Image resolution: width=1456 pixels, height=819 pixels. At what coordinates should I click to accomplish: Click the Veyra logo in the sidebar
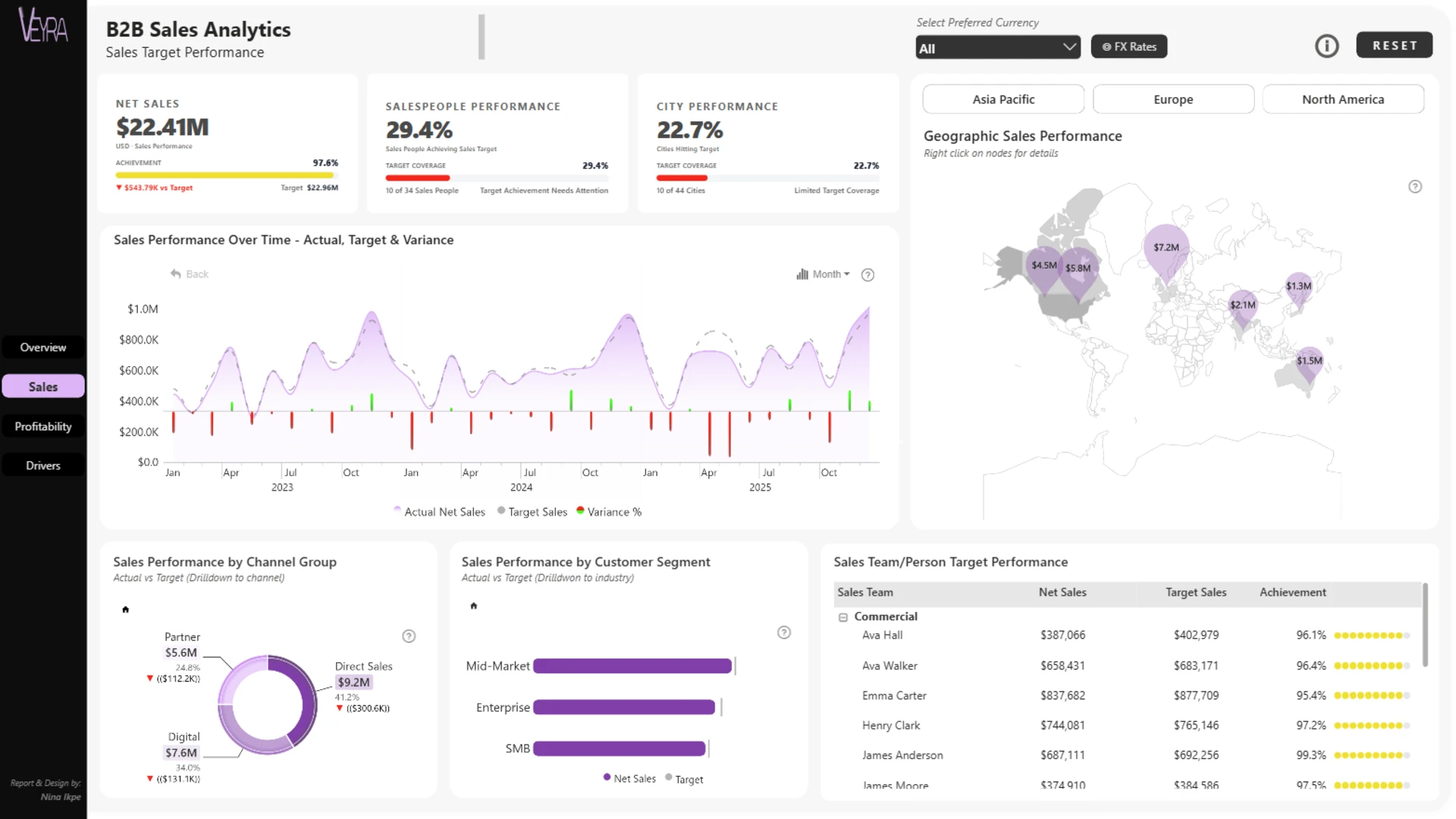point(43,24)
